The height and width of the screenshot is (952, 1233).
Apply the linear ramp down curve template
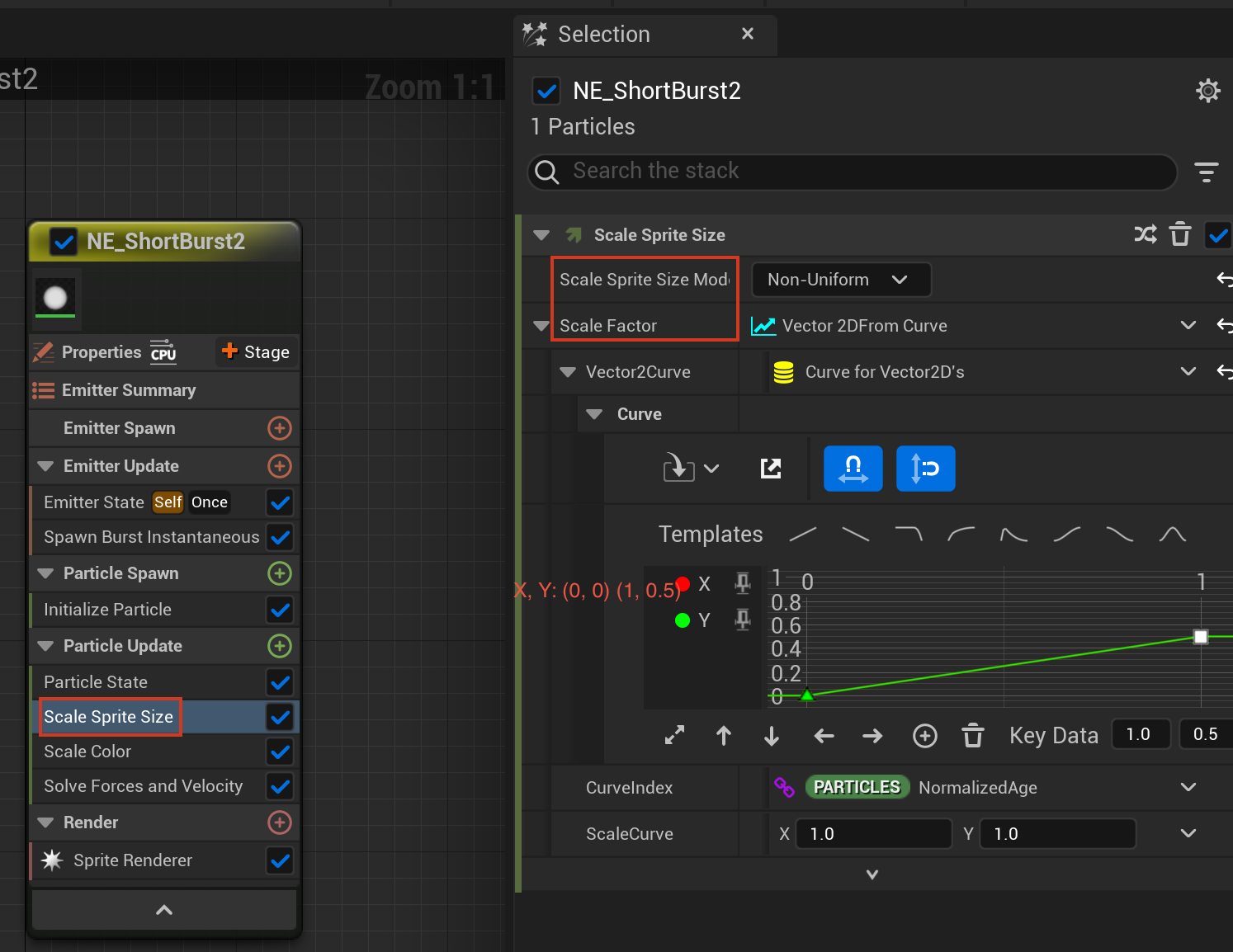point(856,535)
